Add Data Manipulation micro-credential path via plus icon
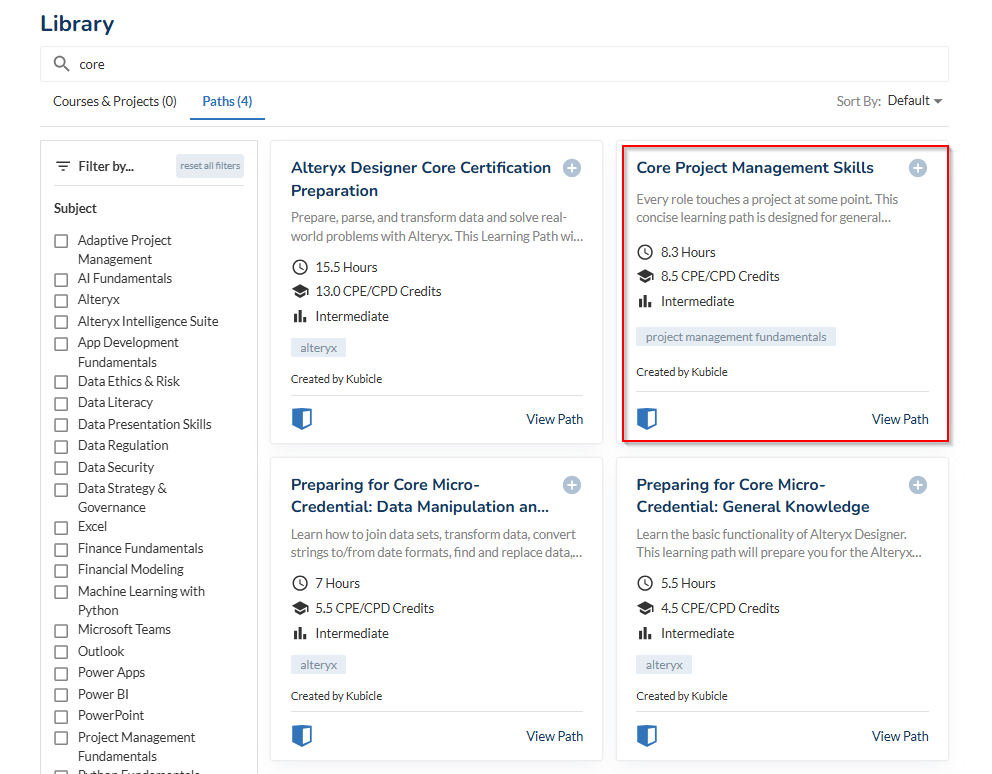Screen dimensions: 992x774 click(x=572, y=485)
